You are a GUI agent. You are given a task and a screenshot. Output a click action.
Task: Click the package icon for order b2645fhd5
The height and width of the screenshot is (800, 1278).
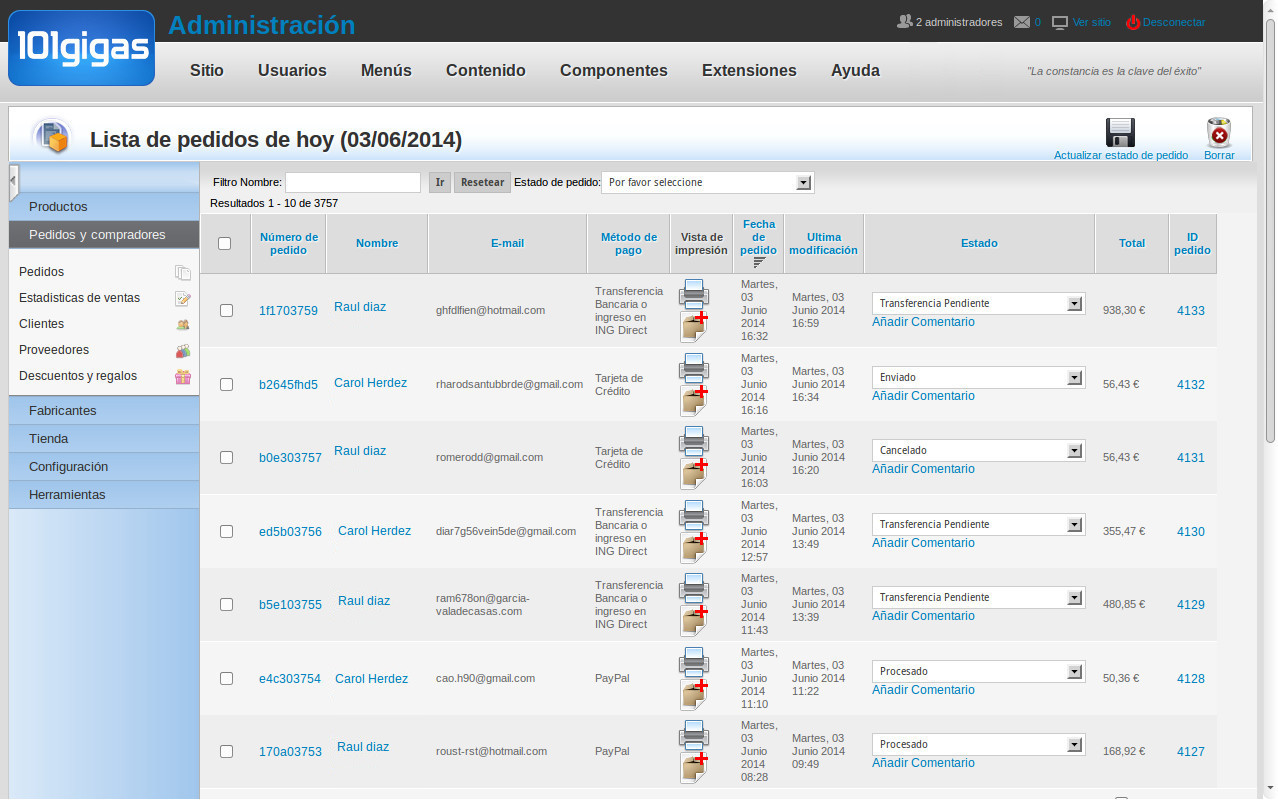pyautogui.click(x=694, y=400)
